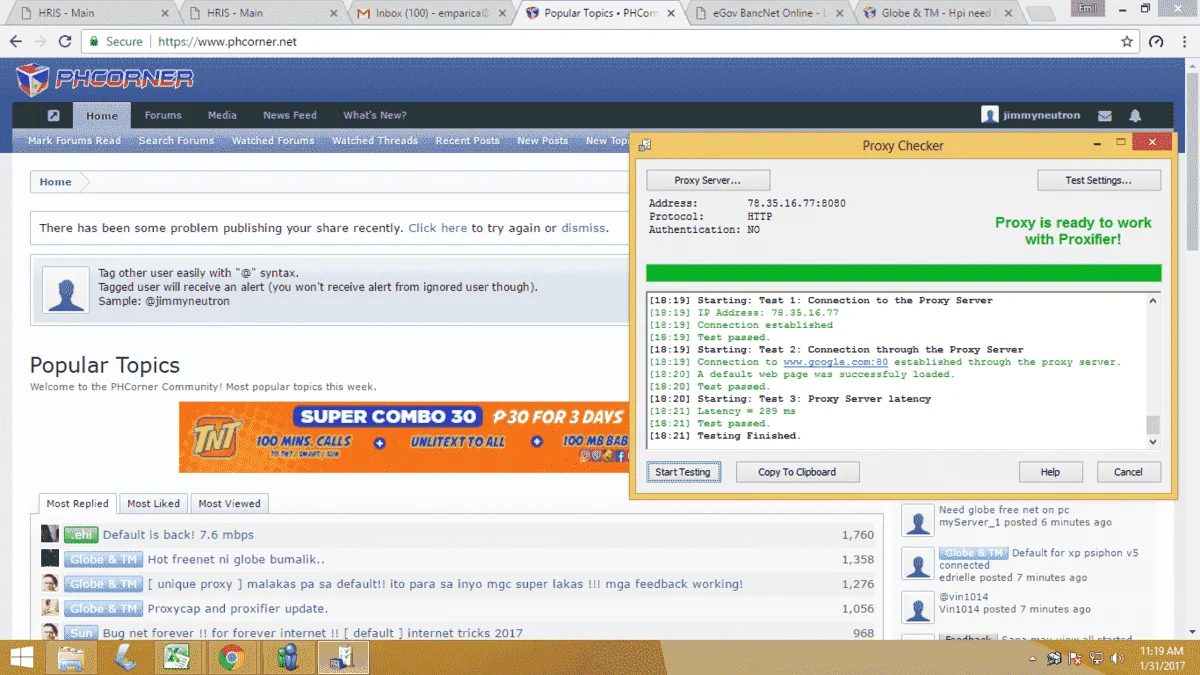The height and width of the screenshot is (675, 1200).
Task: Click the speedometer extension icon in Chrome toolbar
Action: coord(1156,42)
